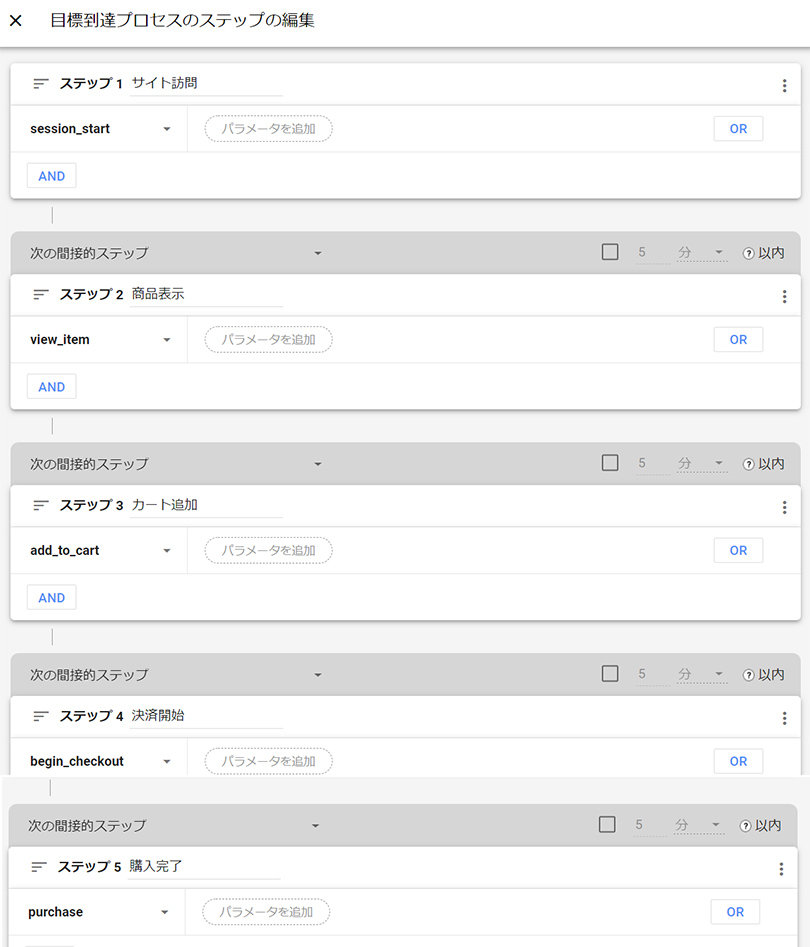The height and width of the screenshot is (947, 810).
Task: Click the OR button for view_item
Action: [x=738, y=340]
